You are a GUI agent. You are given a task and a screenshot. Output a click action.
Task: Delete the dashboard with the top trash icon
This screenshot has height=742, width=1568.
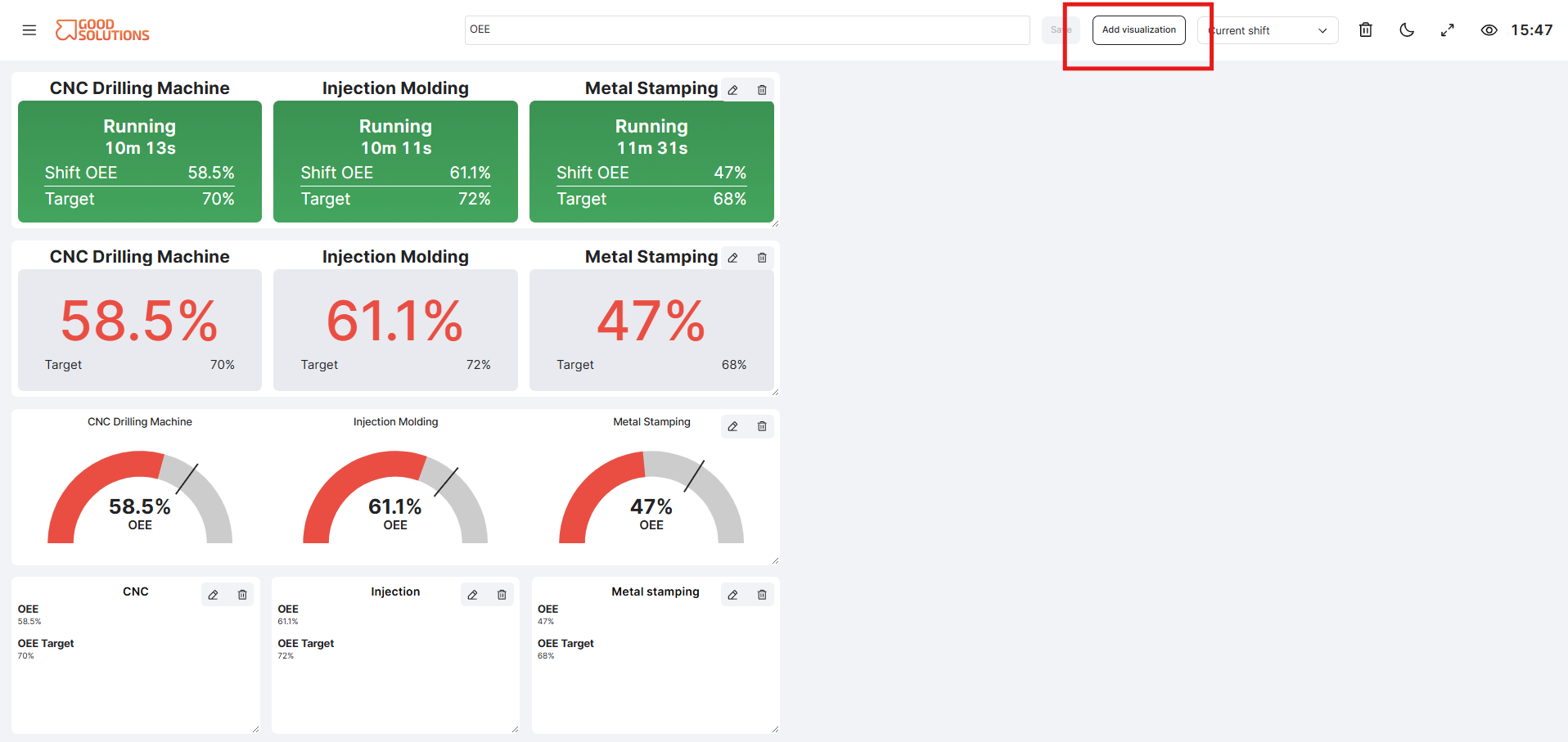(1366, 30)
